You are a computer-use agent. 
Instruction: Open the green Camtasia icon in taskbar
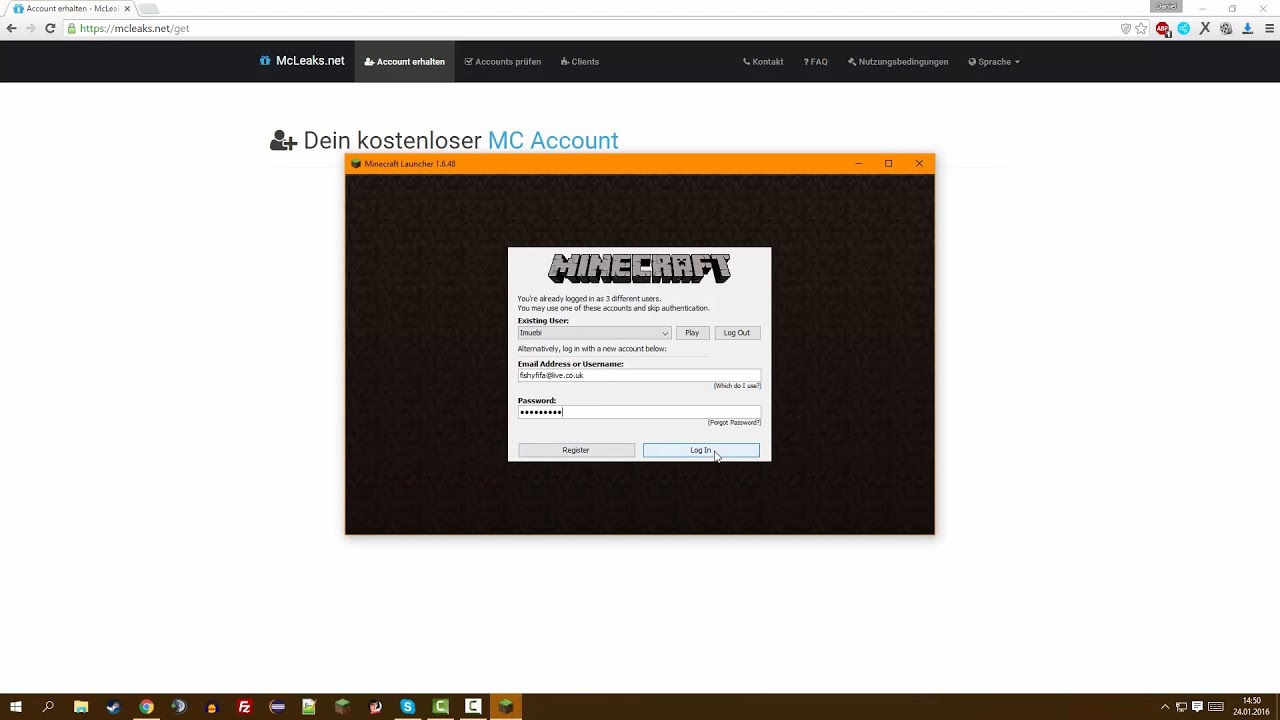pos(440,707)
